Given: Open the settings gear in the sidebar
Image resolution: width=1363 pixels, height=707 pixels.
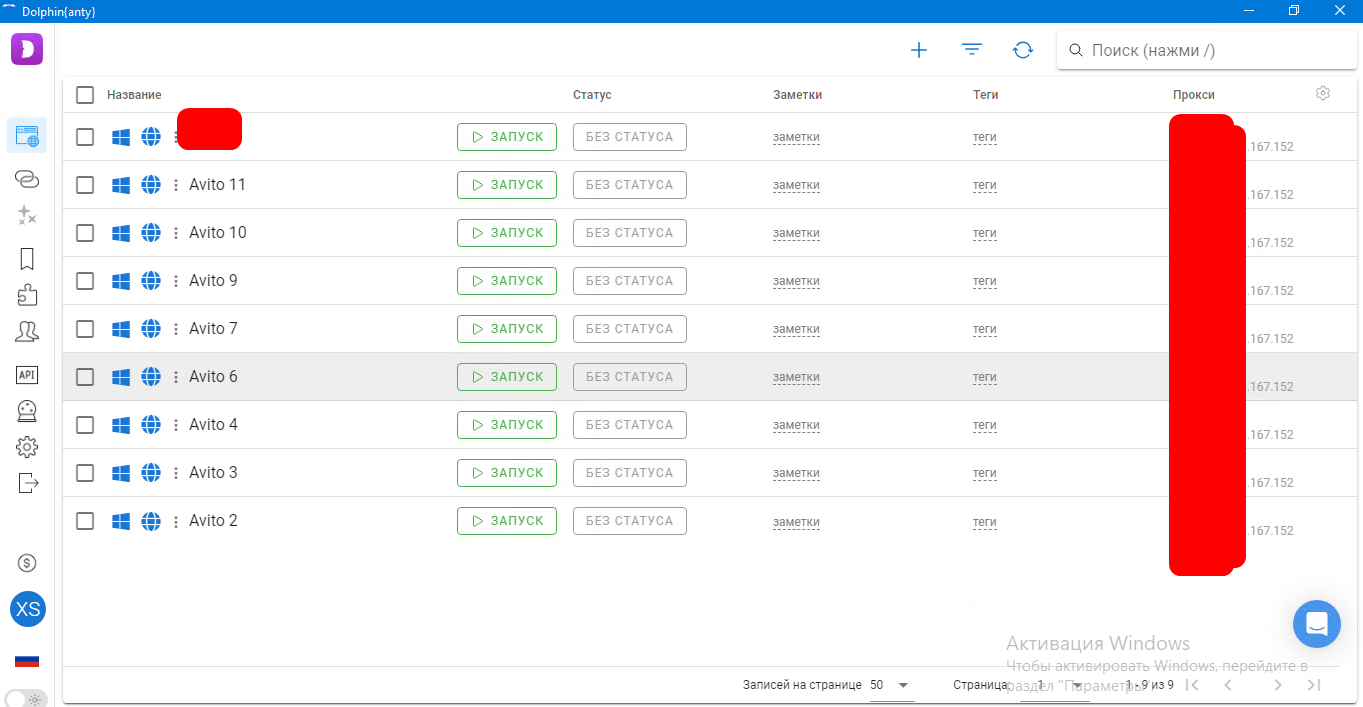Looking at the screenshot, I should point(27,447).
